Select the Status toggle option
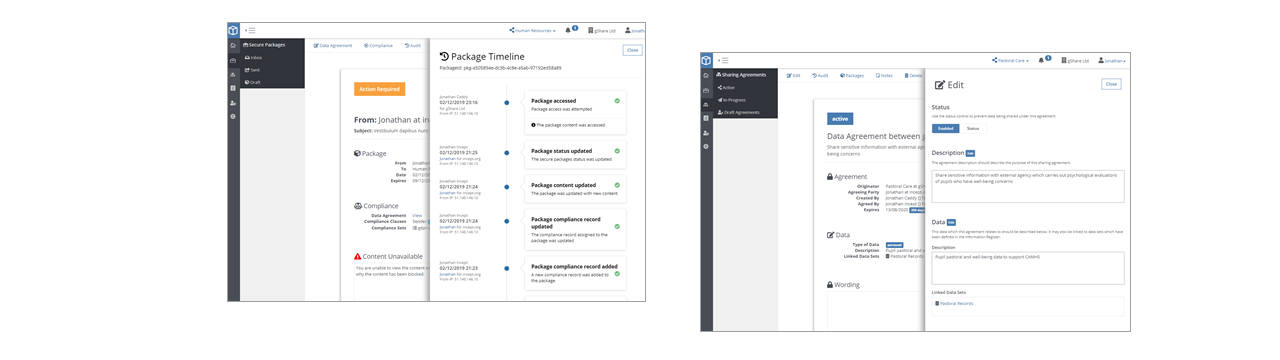Image resolution: width=1280 pixels, height=360 pixels. [973, 129]
